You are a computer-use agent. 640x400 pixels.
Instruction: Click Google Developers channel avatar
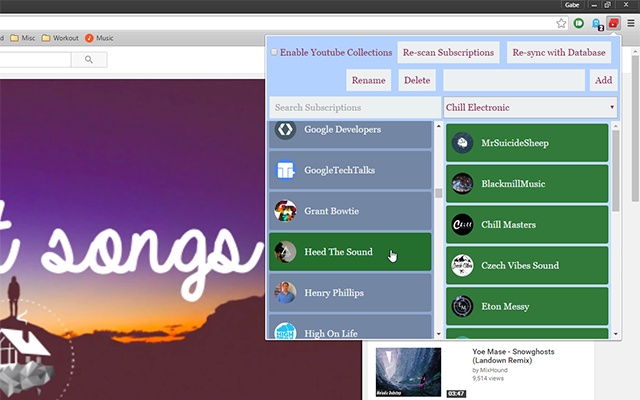point(285,129)
